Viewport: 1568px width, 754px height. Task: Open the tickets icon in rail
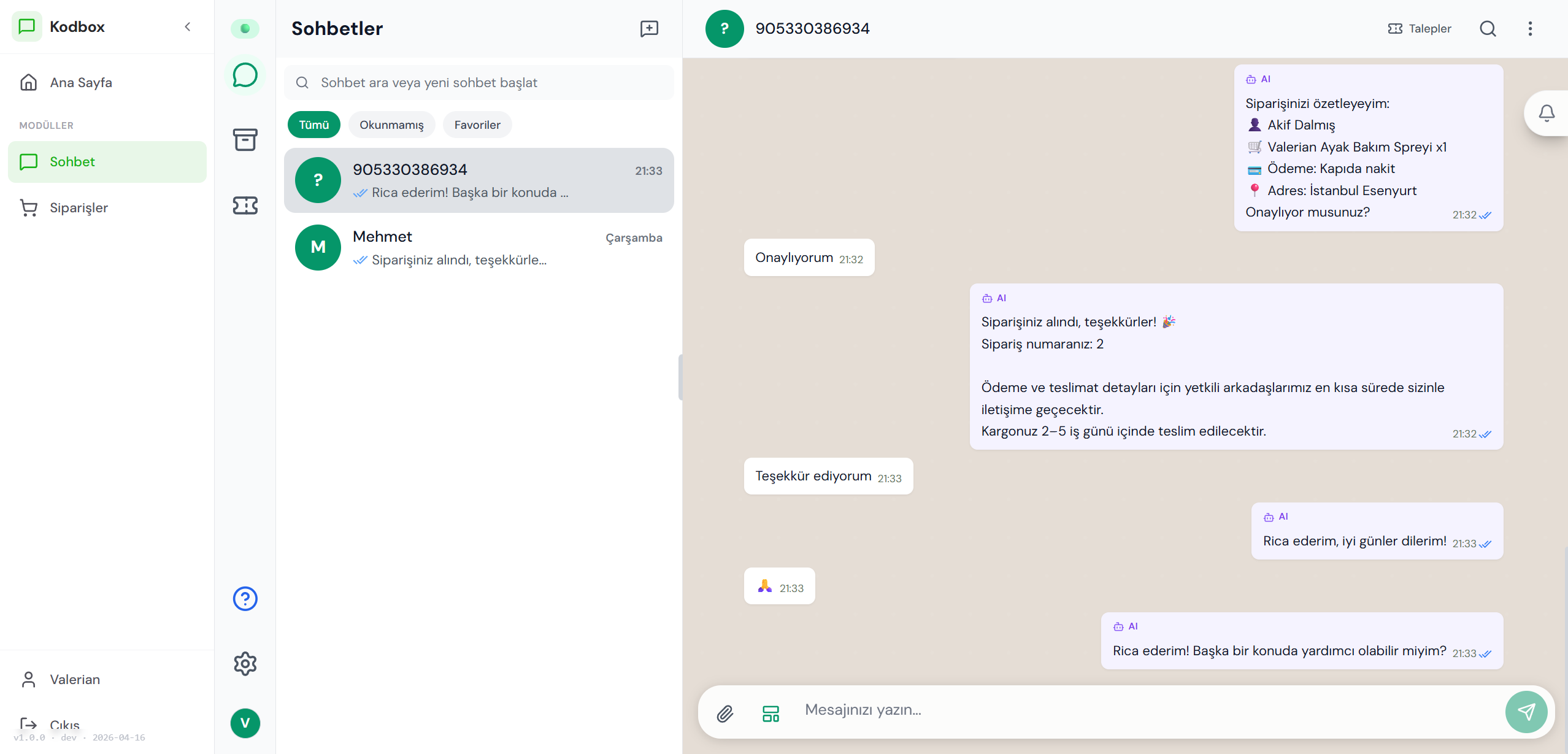245,205
